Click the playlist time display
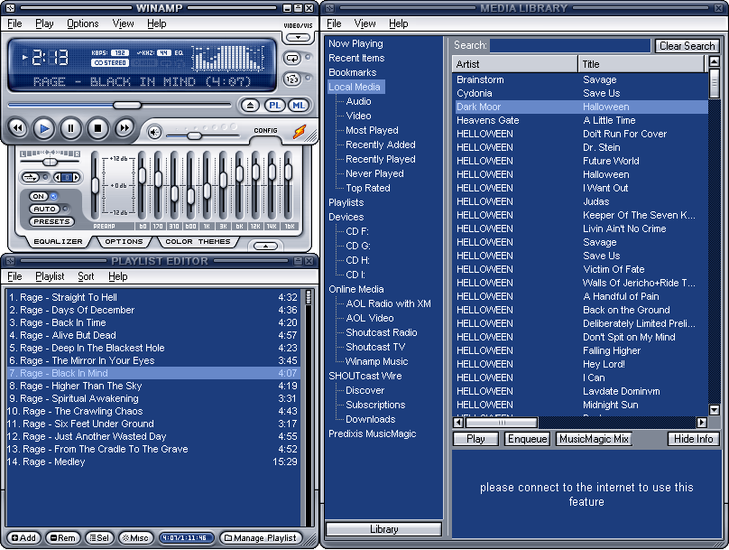 184,538
